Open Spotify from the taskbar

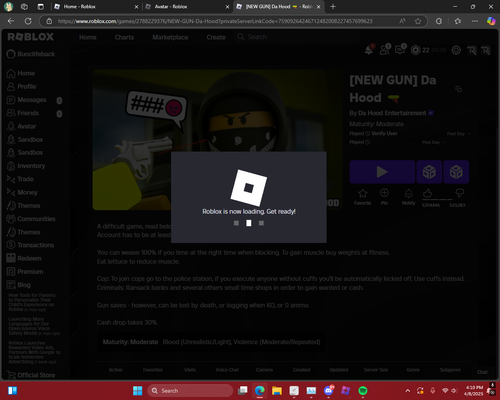coord(363,391)
